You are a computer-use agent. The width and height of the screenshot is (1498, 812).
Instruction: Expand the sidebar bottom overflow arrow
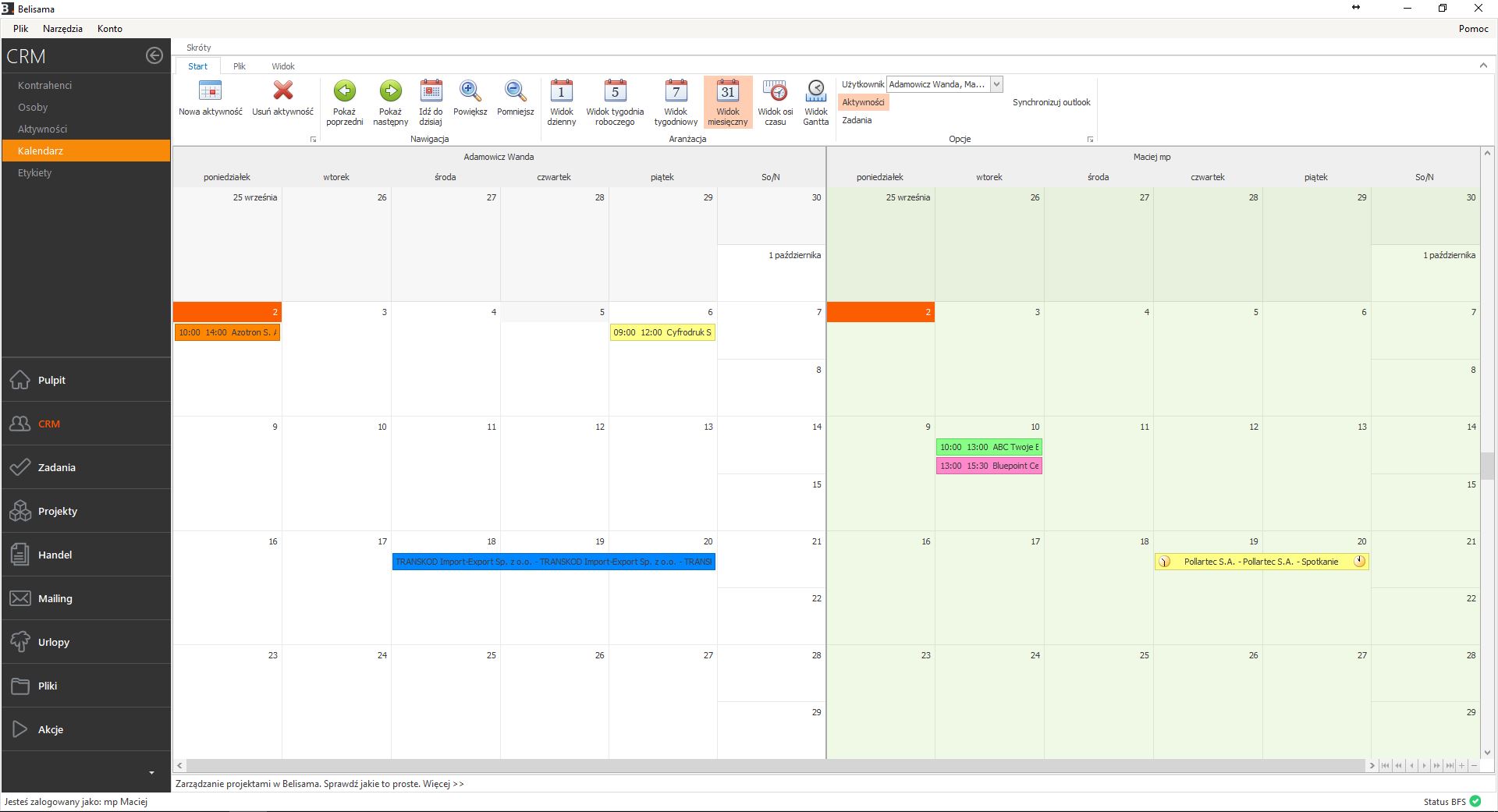pos(151,772)
